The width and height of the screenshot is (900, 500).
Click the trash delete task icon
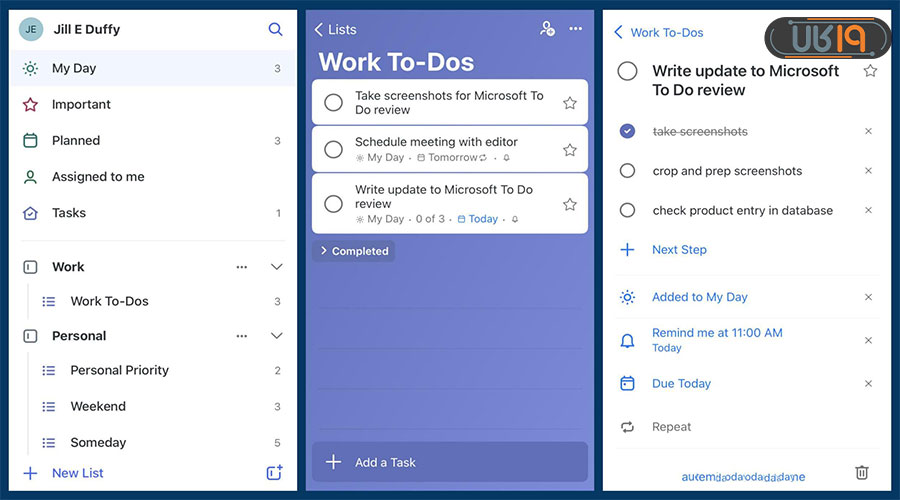[x=862, y=473]
